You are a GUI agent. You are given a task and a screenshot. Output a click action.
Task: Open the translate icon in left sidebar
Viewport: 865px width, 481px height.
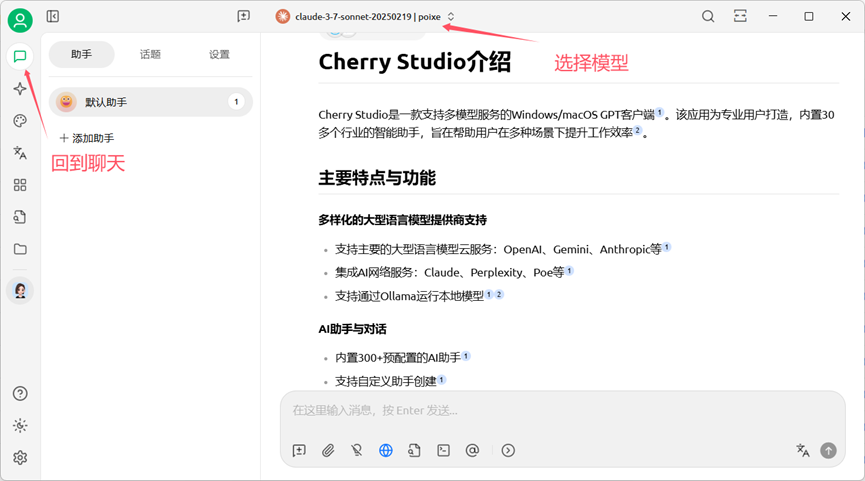pos(20,153)
